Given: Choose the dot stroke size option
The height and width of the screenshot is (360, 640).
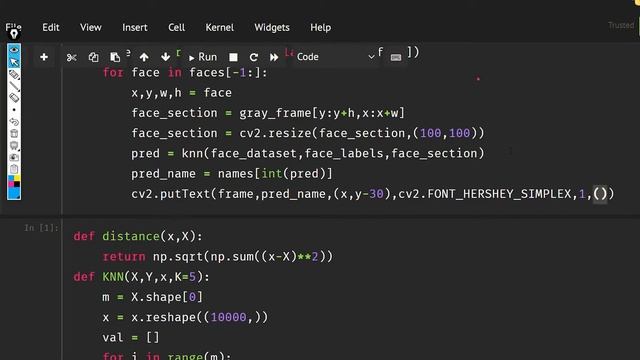Looking at the screenshot, I should 14,110.
